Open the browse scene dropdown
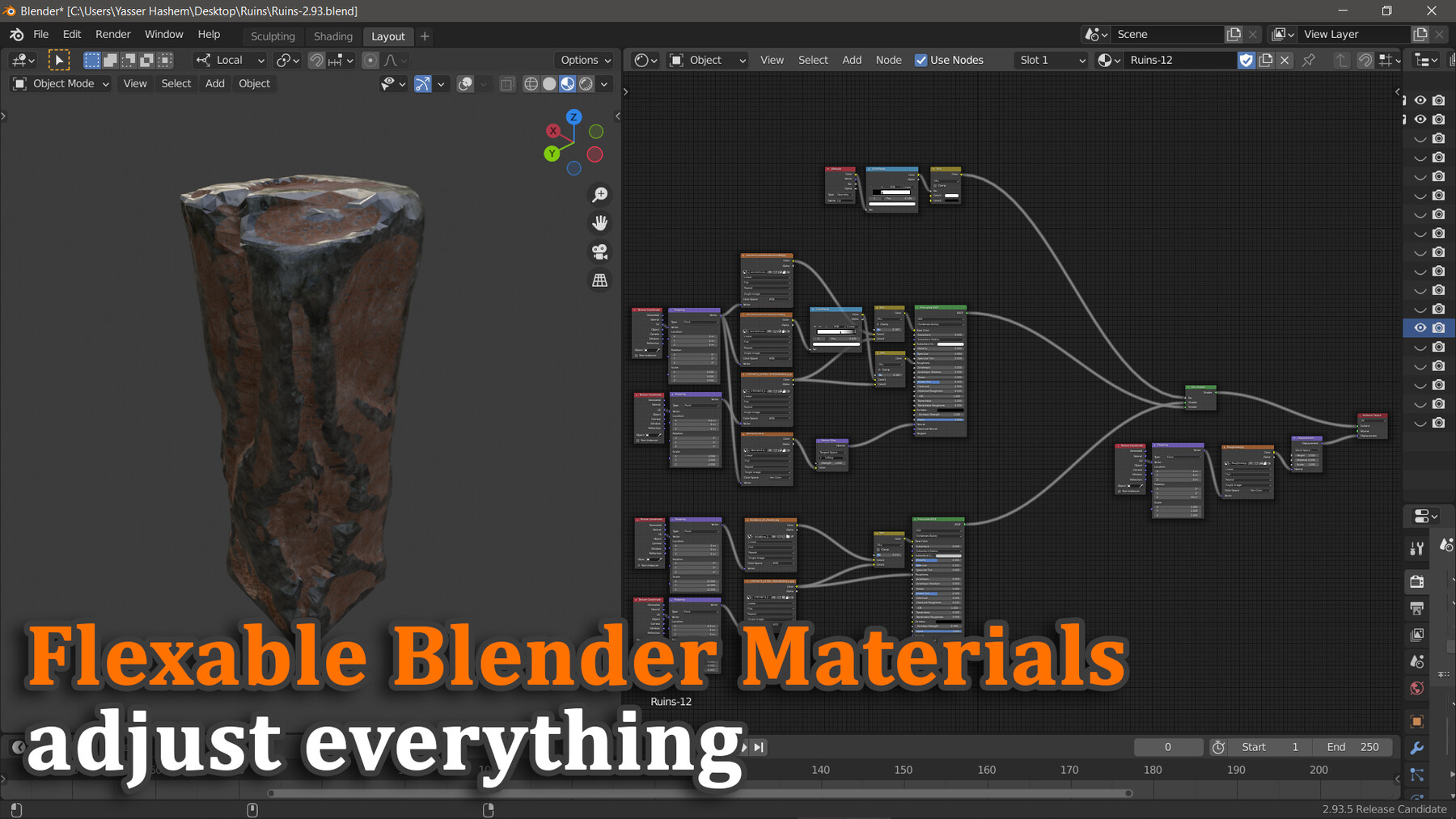Screen dimensions: 1456x819 click(1096, 34)
